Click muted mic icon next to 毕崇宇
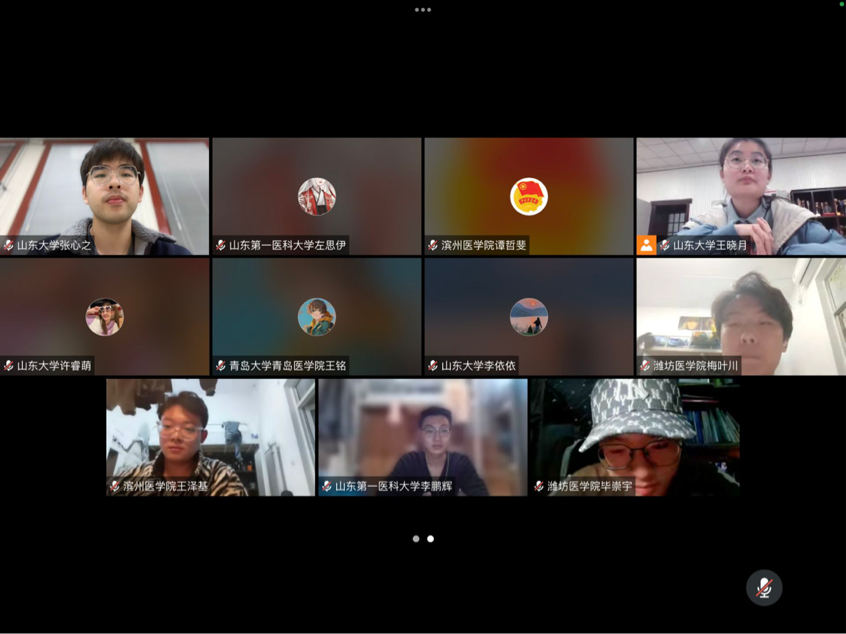The height and width of the screenshot is (634, 846). (538, 486)
